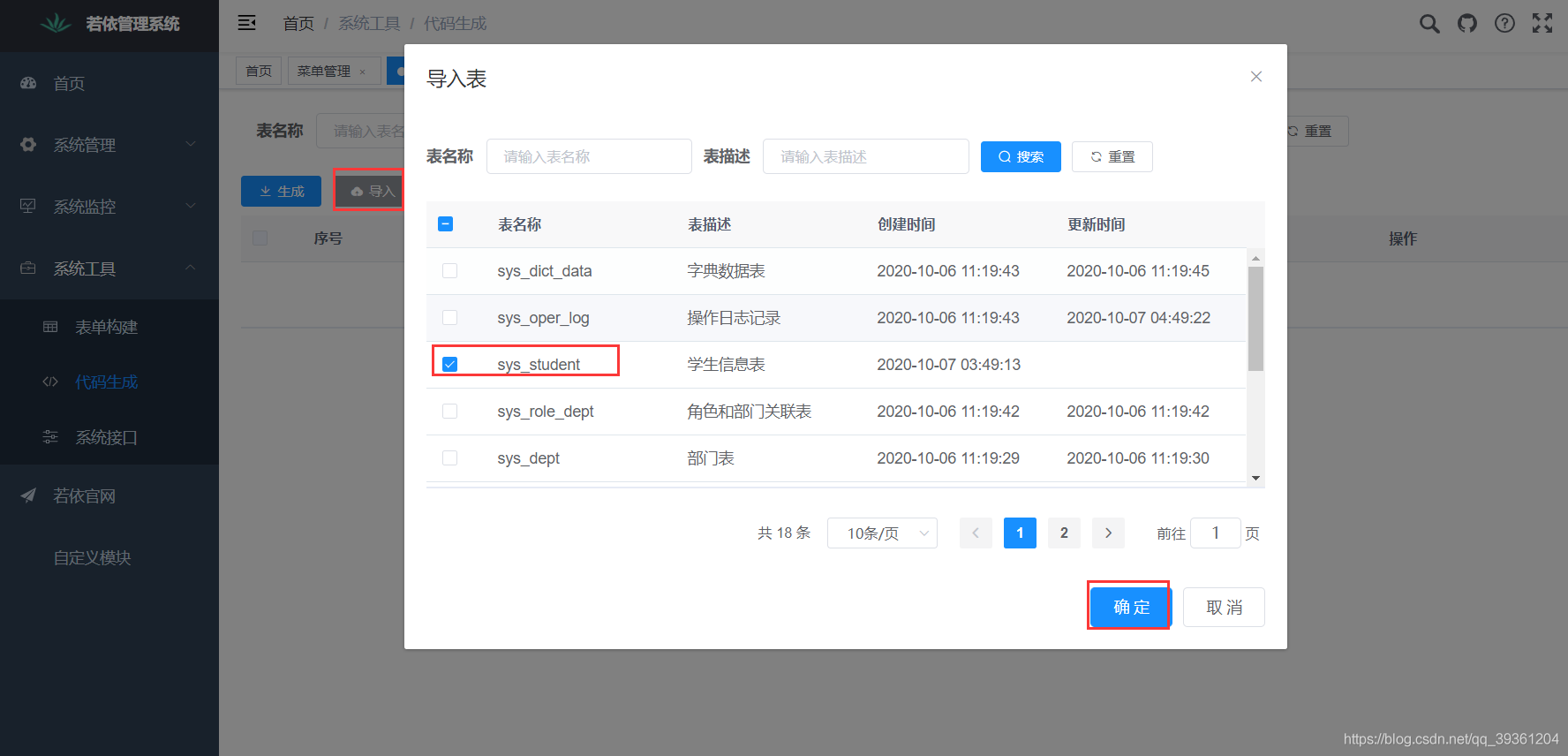The image size is (1568, 756).
Task: Open 若依官网 sidebar item
Action: pyautogui.click(x=109, y=495)
